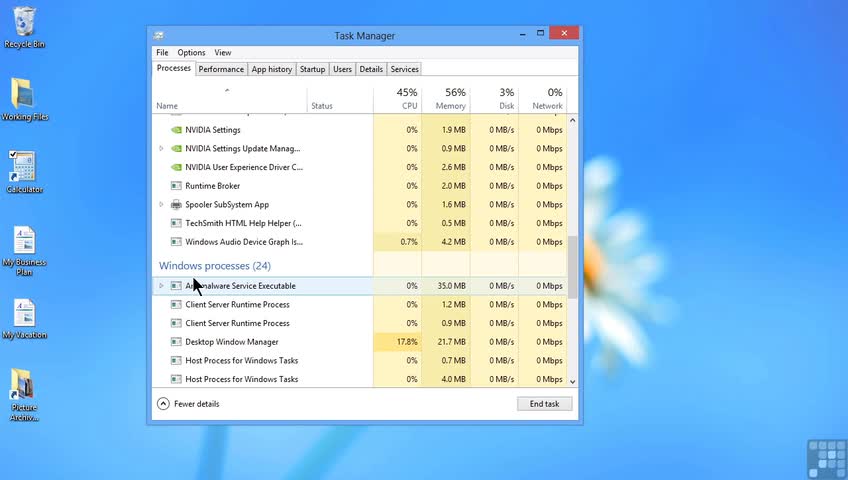Image resolution: width=848 pixels, height=480 pixels.
Task: Click the 17.8% CPU value cell
Action: click(398, 342)
